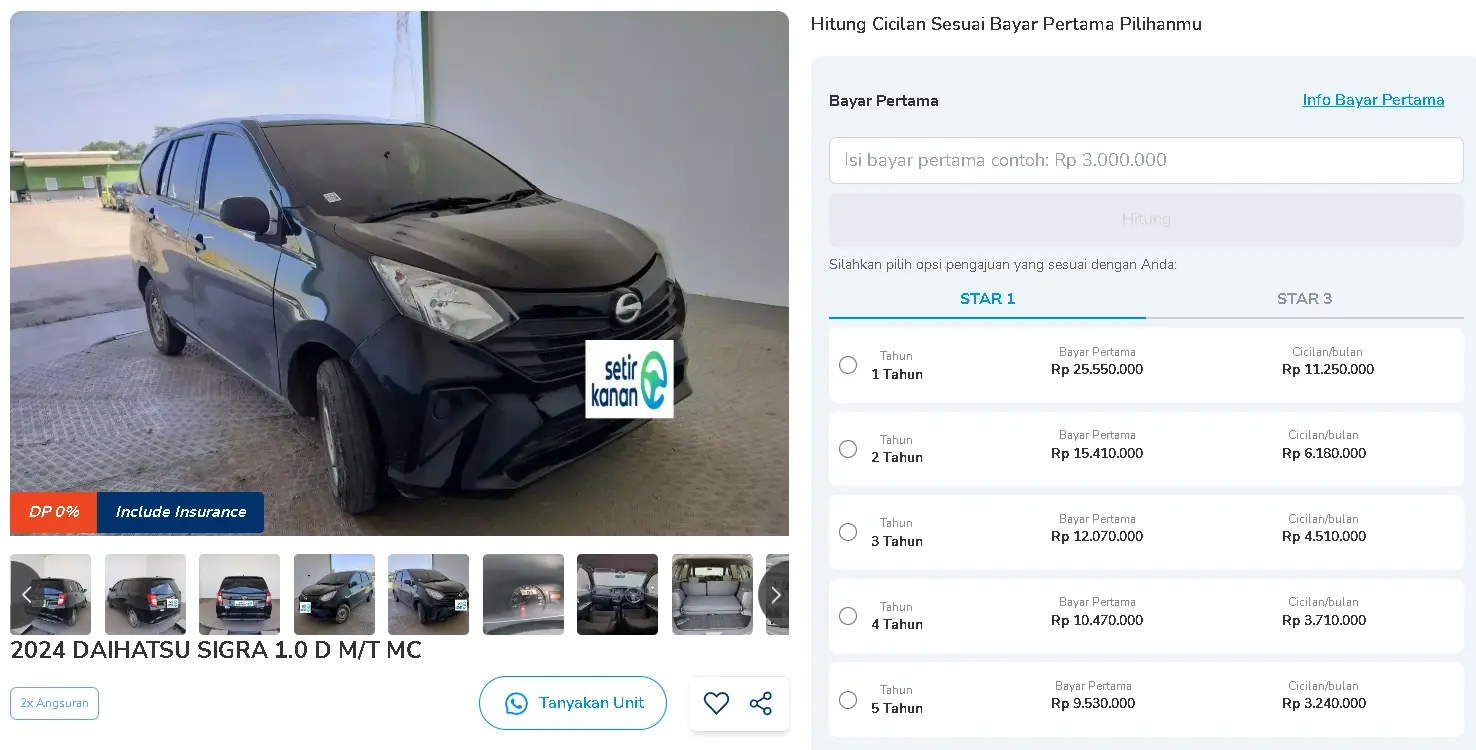This screenshot has width=1476, height=750.
Task: Click the share icon
Action: click(761, 703)
